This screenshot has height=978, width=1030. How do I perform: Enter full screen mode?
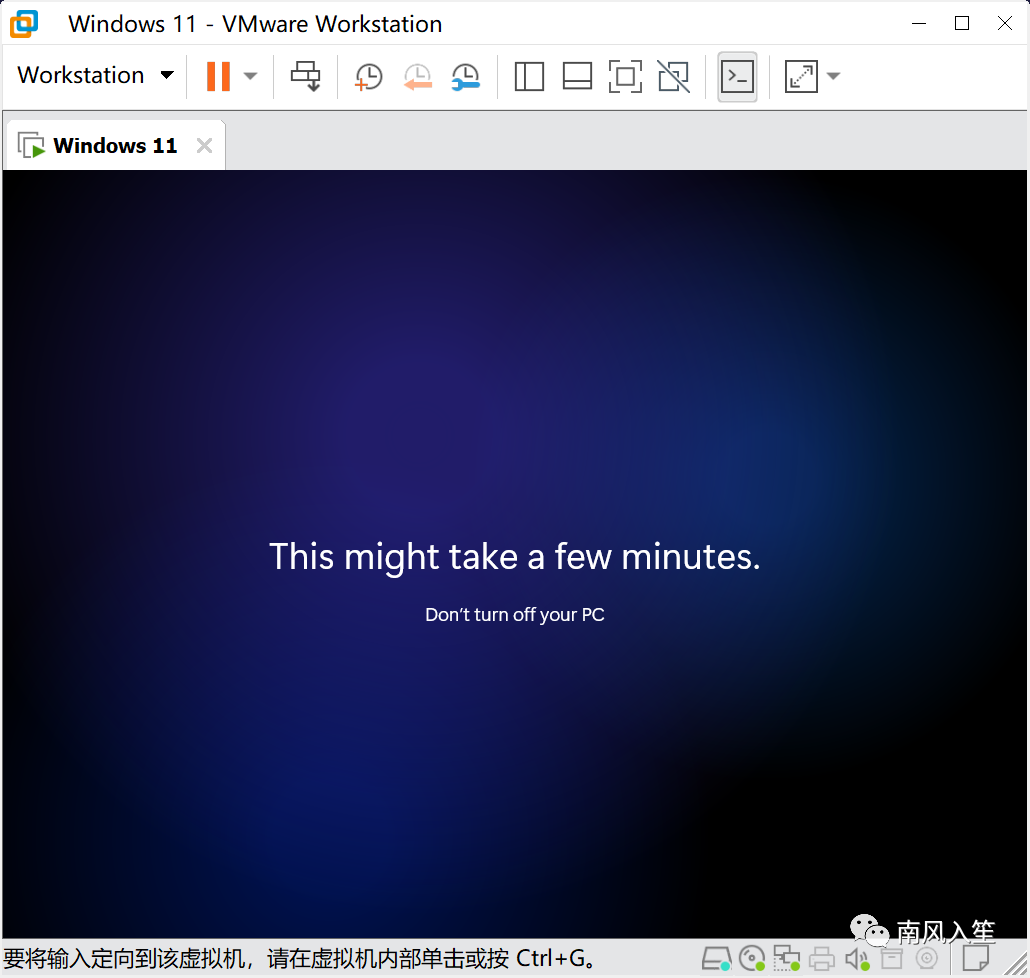625,76
